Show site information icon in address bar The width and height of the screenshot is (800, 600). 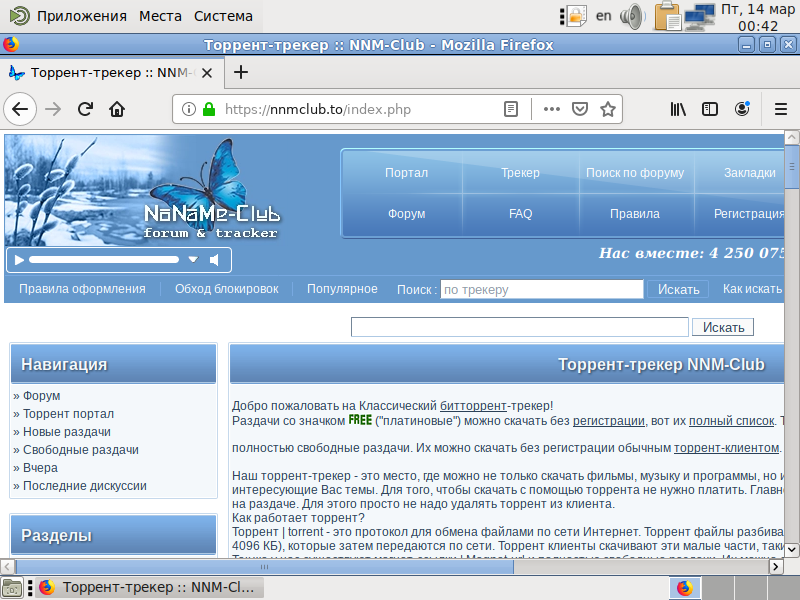coord(189,109)
